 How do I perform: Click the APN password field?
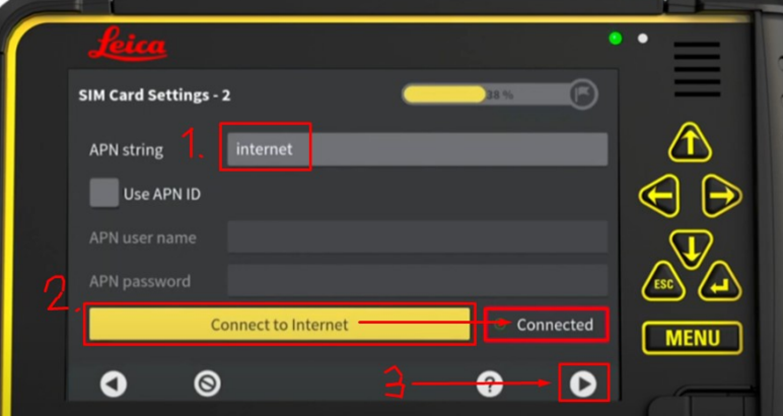coord(417,281)
